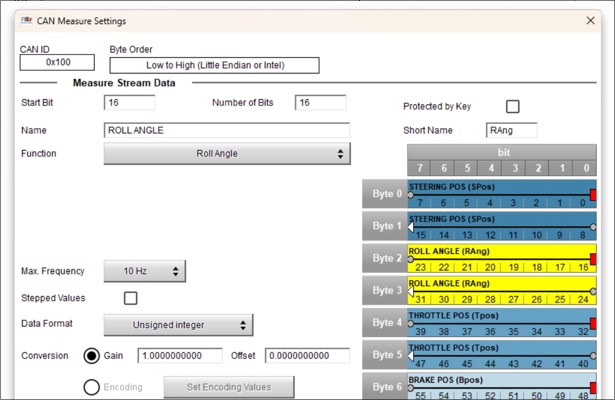Click the Number of Bits field
Screen dimensions: 615x400
coord(320,103)
